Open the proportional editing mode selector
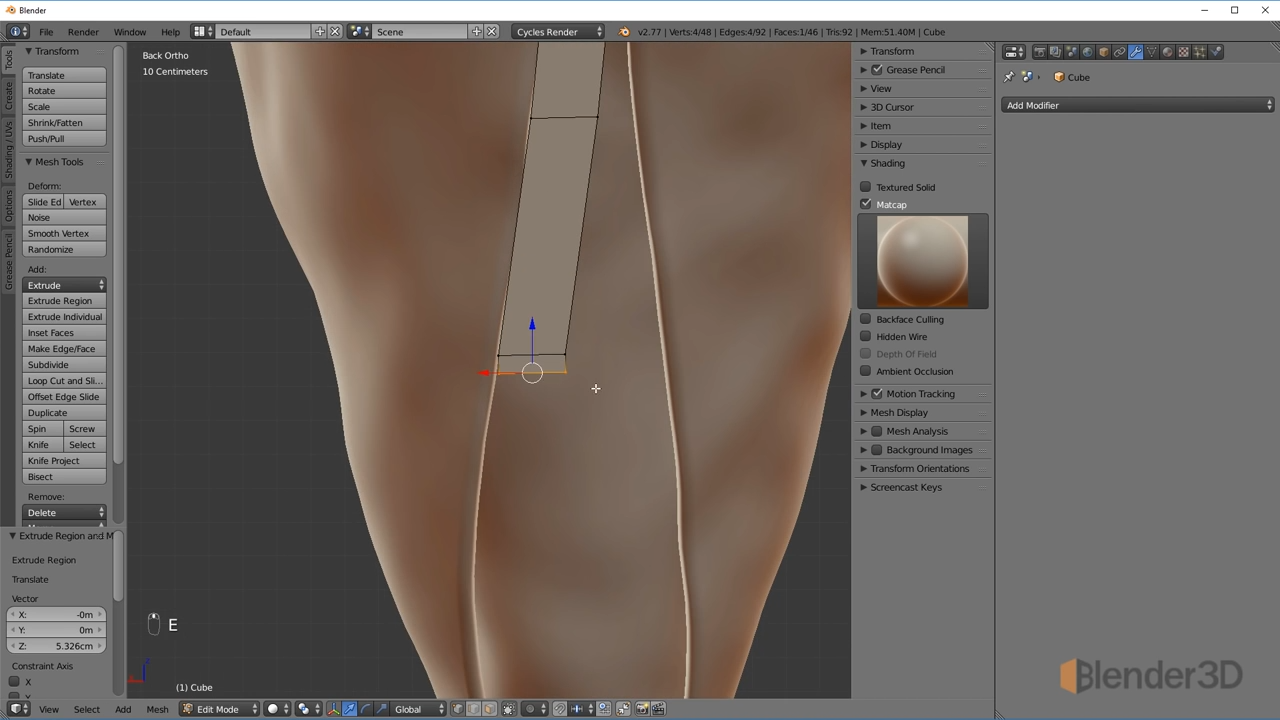The width and height of the screenshot is (1280, 720). [535, 709]
